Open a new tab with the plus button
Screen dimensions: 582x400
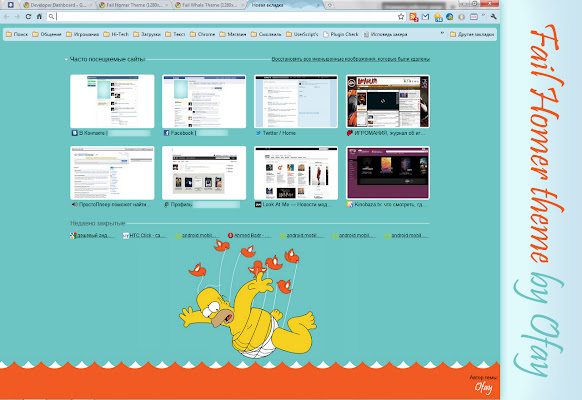(330, 5)
